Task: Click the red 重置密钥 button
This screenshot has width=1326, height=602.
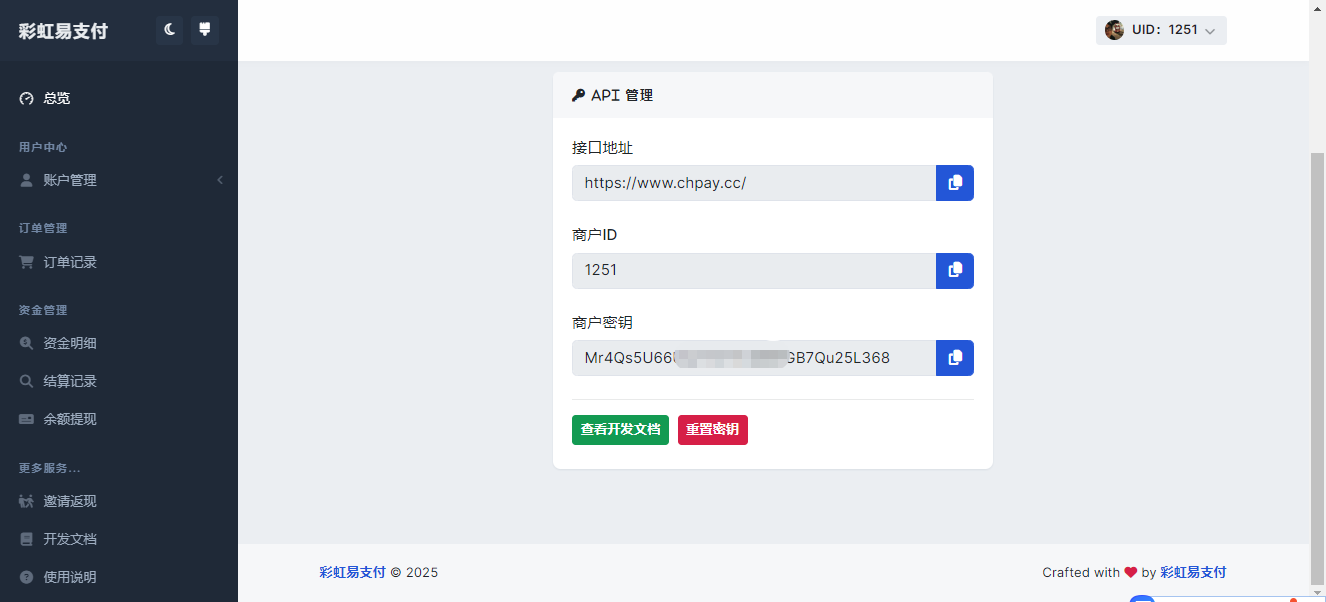Action: click(x=712, y=430)
